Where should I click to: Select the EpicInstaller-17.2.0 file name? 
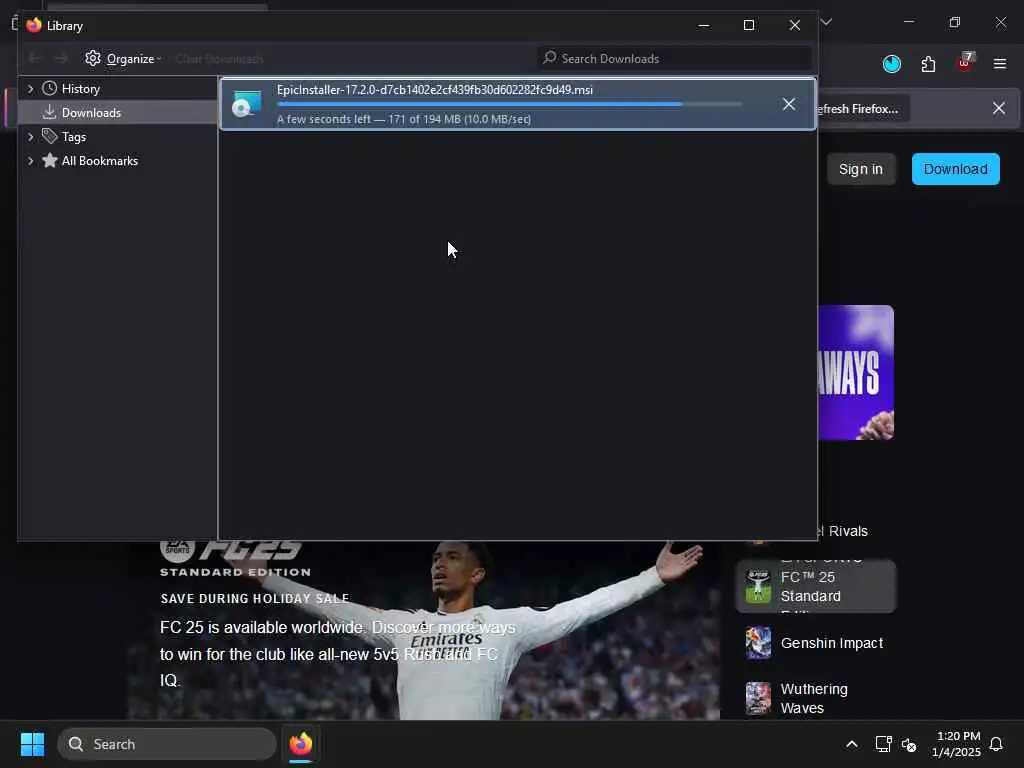click(x=435, y=90)
